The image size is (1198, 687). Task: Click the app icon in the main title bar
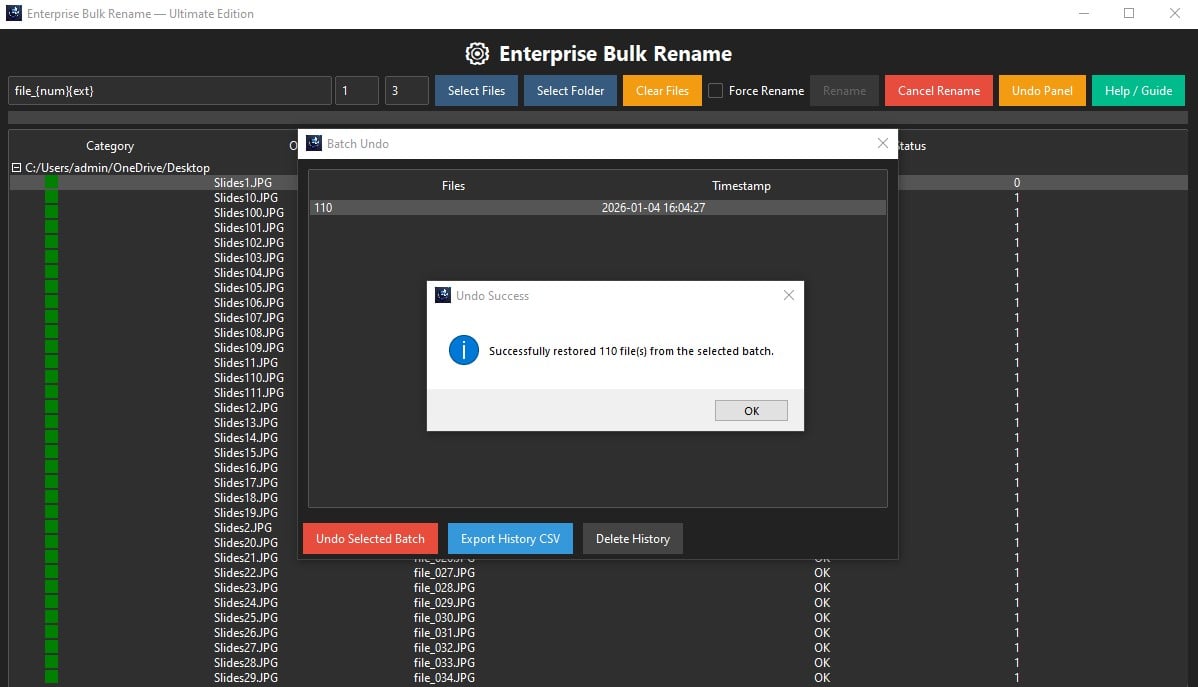point(14,13)
